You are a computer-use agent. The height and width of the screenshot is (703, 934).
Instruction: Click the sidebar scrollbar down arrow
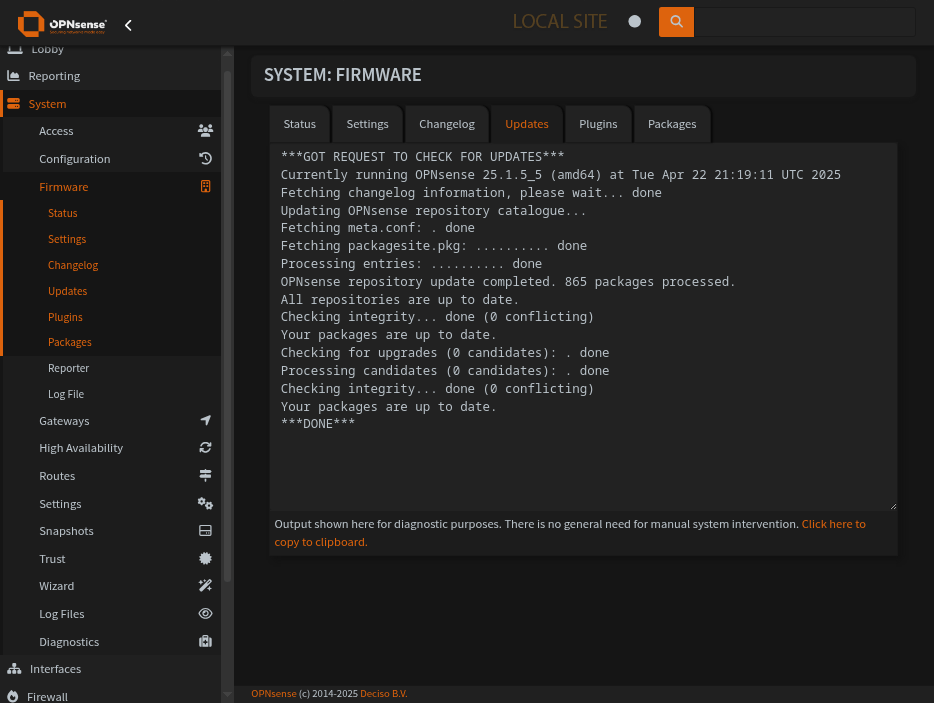pyautogui.click(x=227, y=695)
